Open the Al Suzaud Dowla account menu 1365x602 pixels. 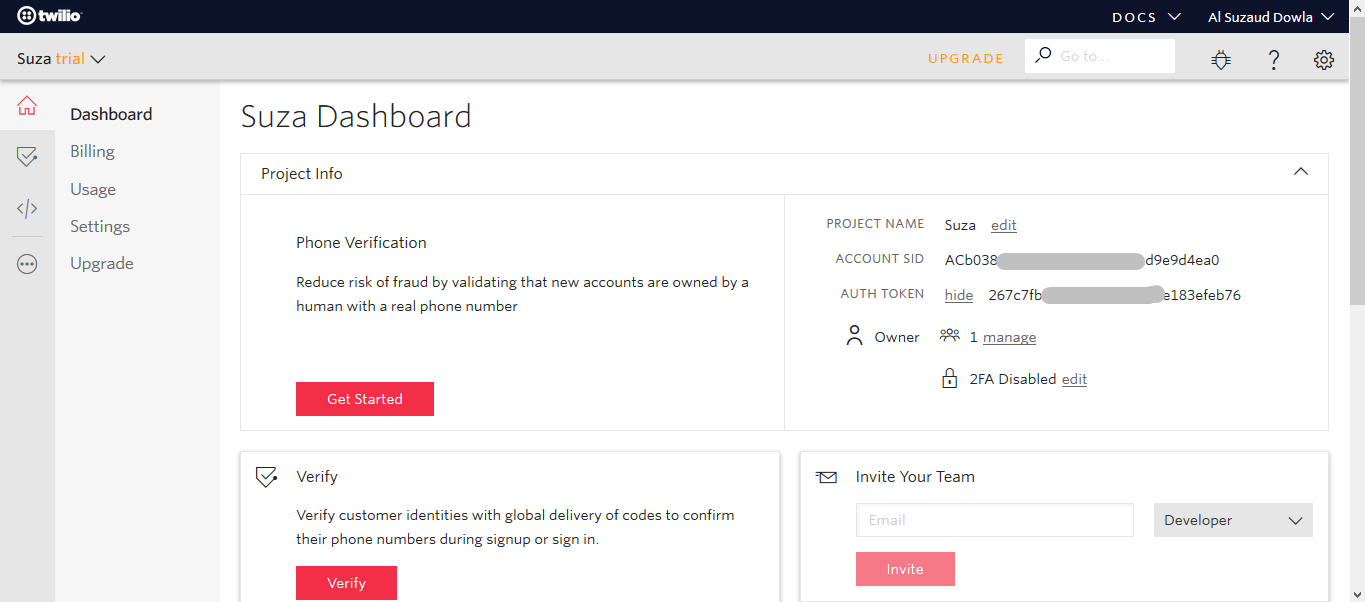pos(1271,17)
